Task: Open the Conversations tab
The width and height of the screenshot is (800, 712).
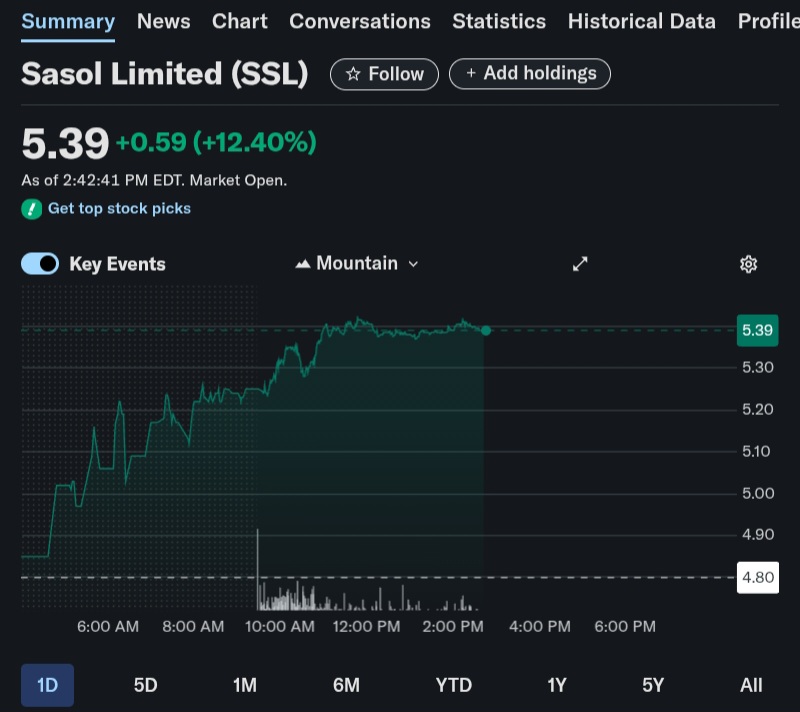Action: click(x=360, y=21)
